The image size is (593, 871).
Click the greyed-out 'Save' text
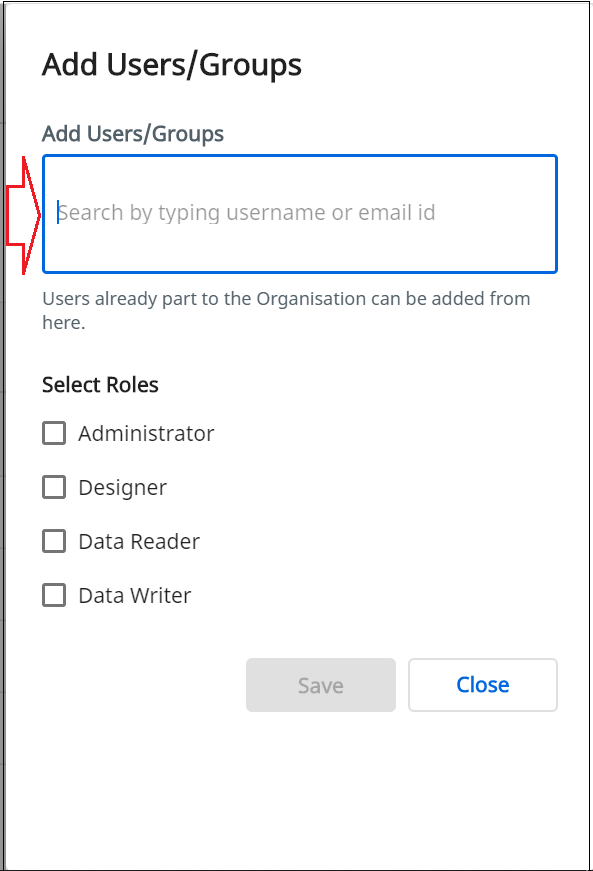[x=321, y=685]
